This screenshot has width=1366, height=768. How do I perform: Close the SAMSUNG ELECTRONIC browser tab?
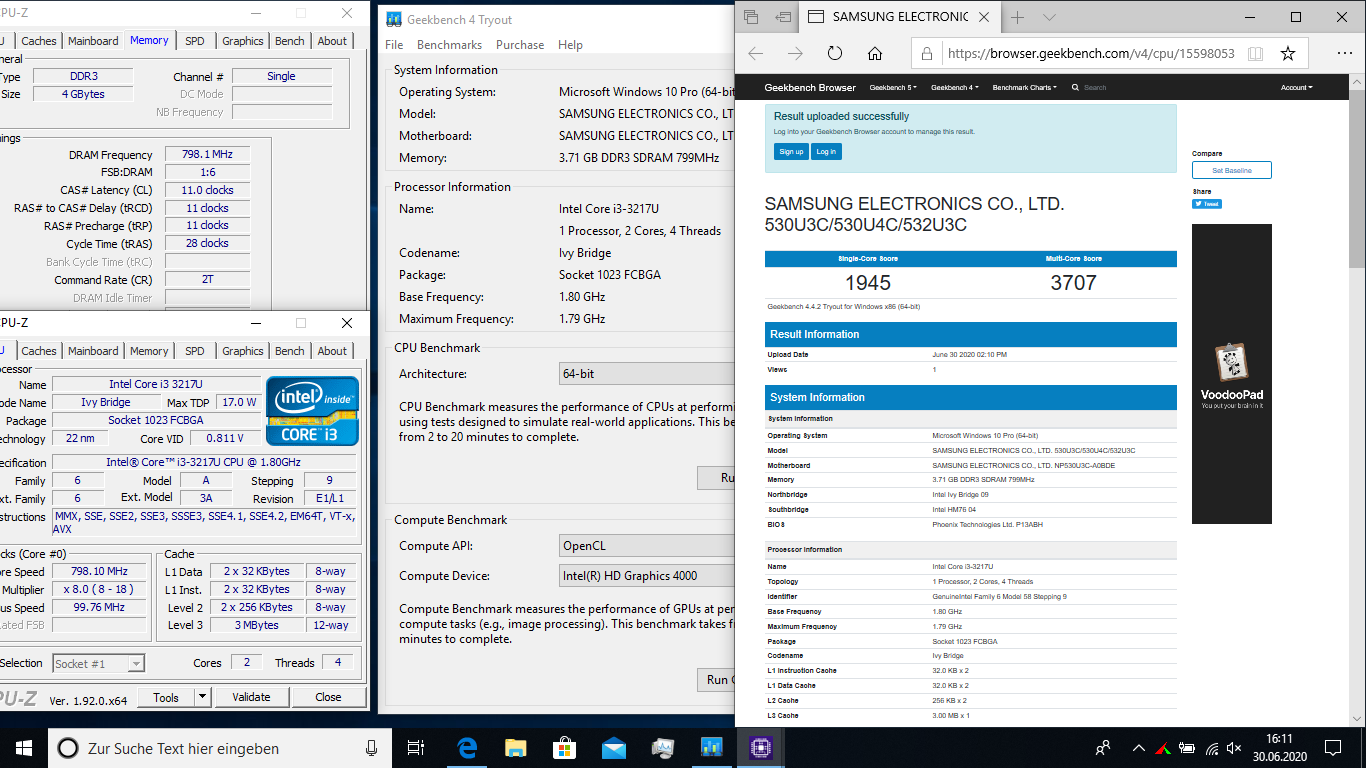(984, 17)
